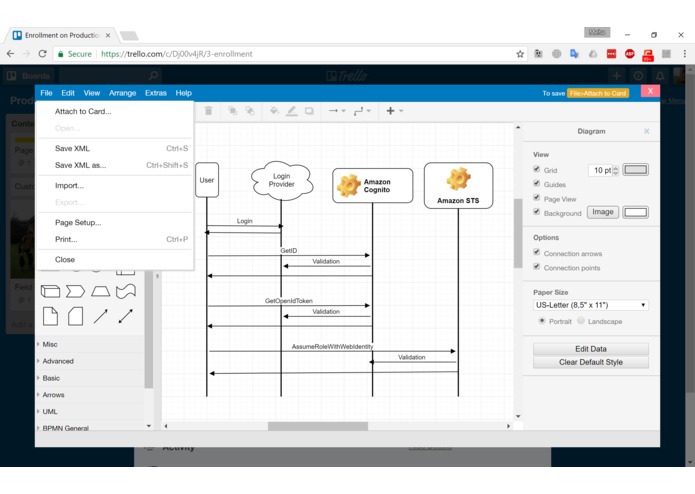
Task: Click the grid size 10 pt field
Action: 603,170
